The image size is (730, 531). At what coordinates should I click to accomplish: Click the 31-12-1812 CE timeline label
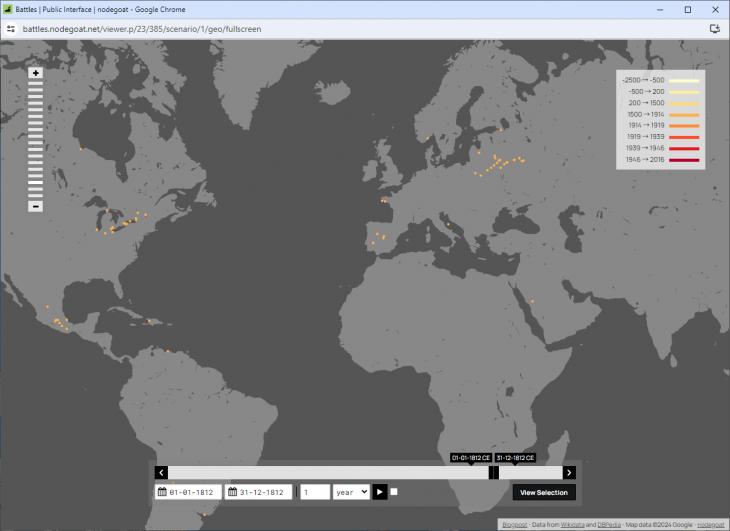(515, 458)
